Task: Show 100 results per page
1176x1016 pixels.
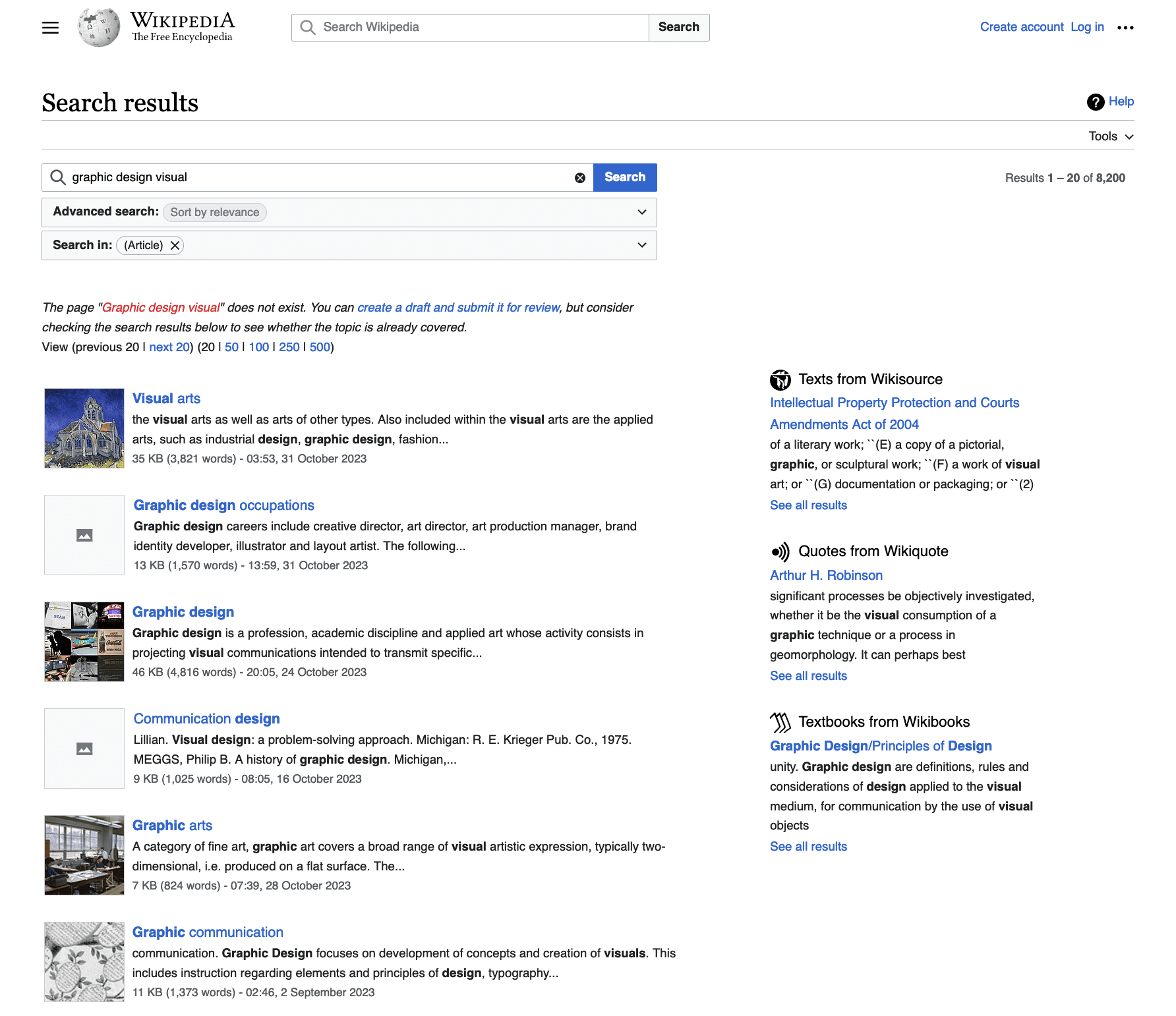Action: click(259, 347)
